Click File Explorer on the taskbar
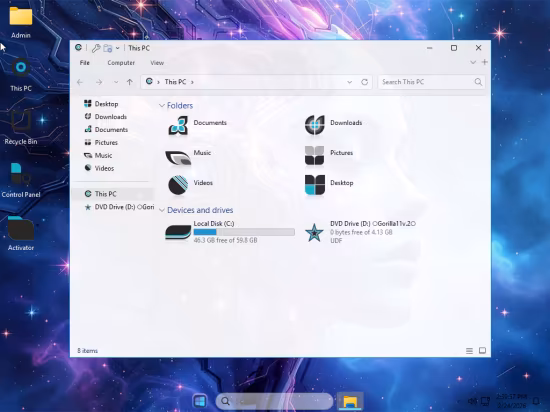 [x=350, y=401]
